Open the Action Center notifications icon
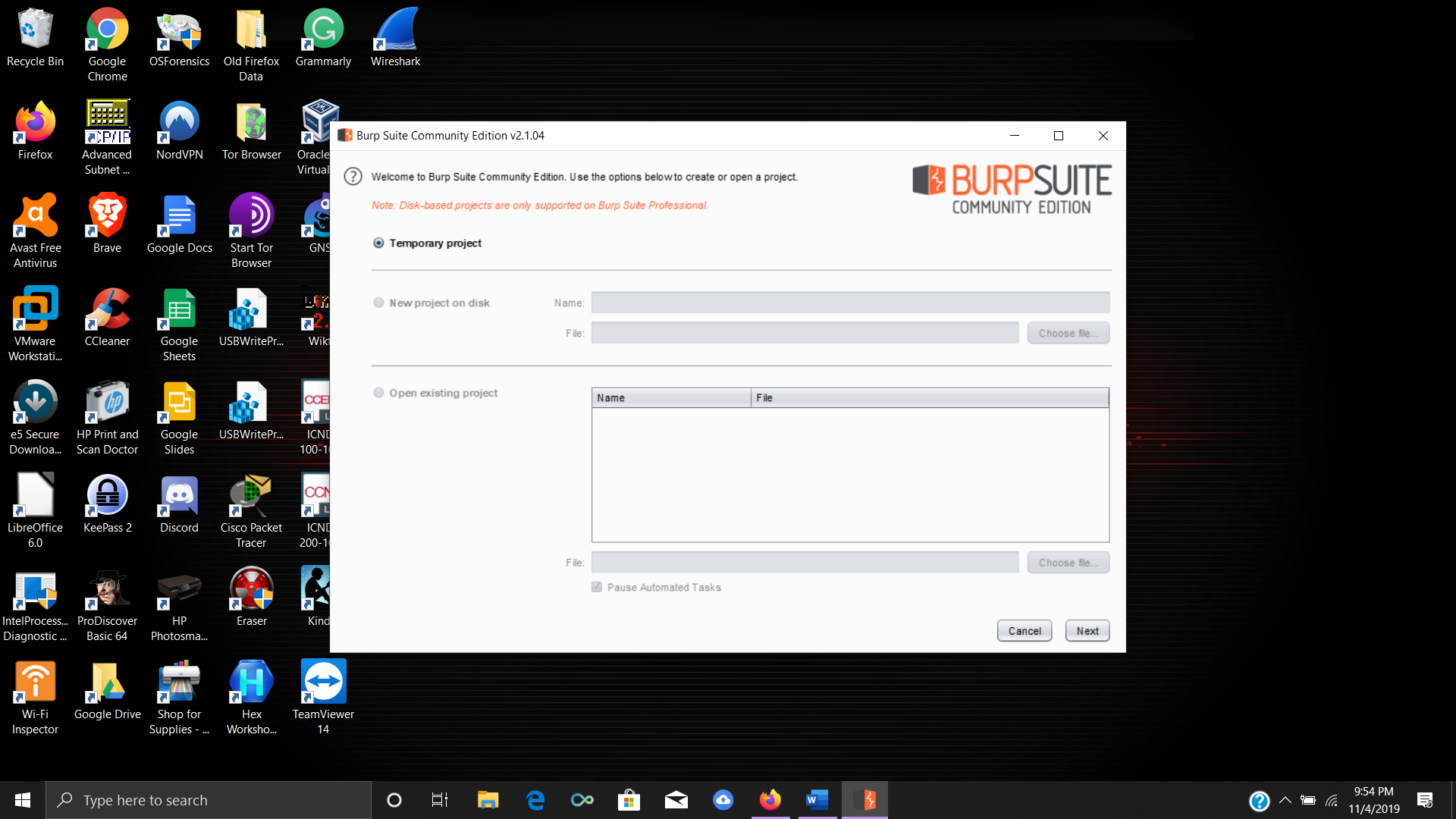Image resolution: width=1456 pixels, height=819 pixels. [x=1425, y=800]
